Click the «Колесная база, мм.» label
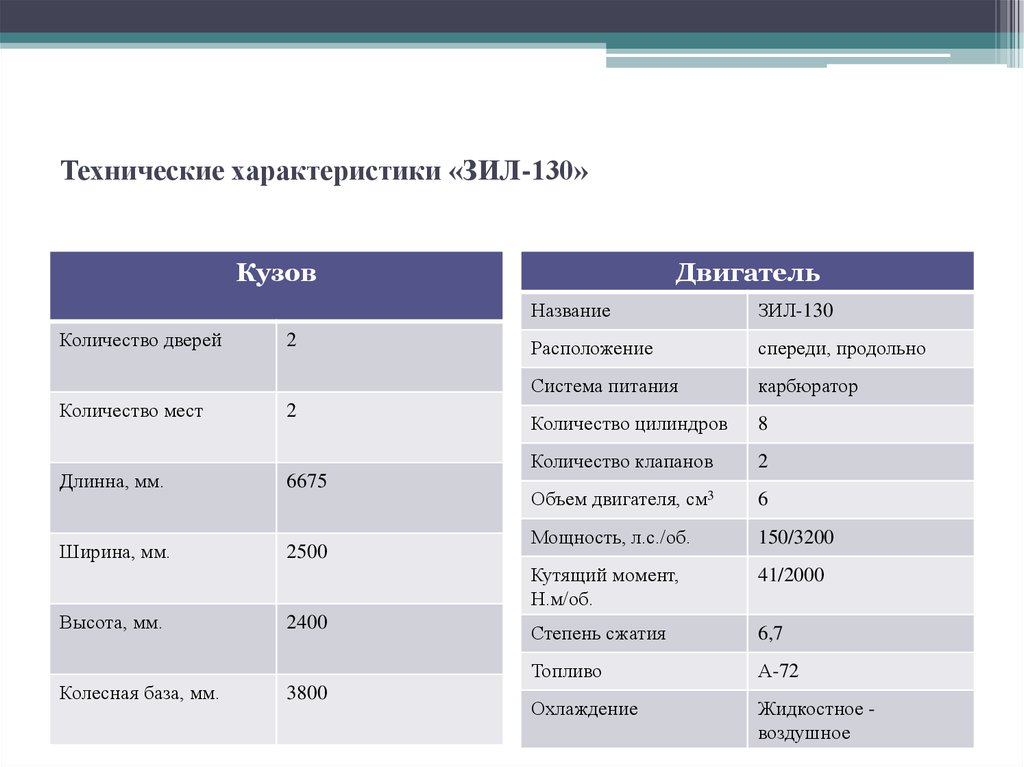 pos(138,693)
